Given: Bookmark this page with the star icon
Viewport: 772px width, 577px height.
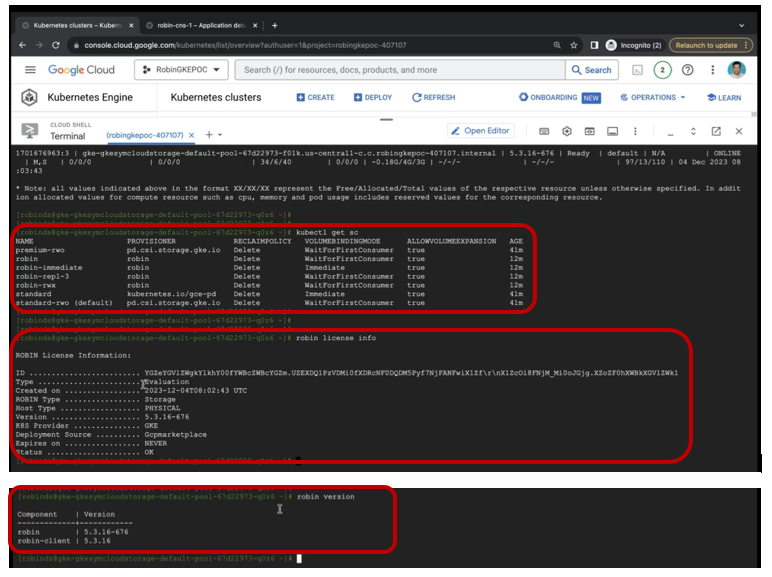Looking at the screenshot, I should pos(574,45).
